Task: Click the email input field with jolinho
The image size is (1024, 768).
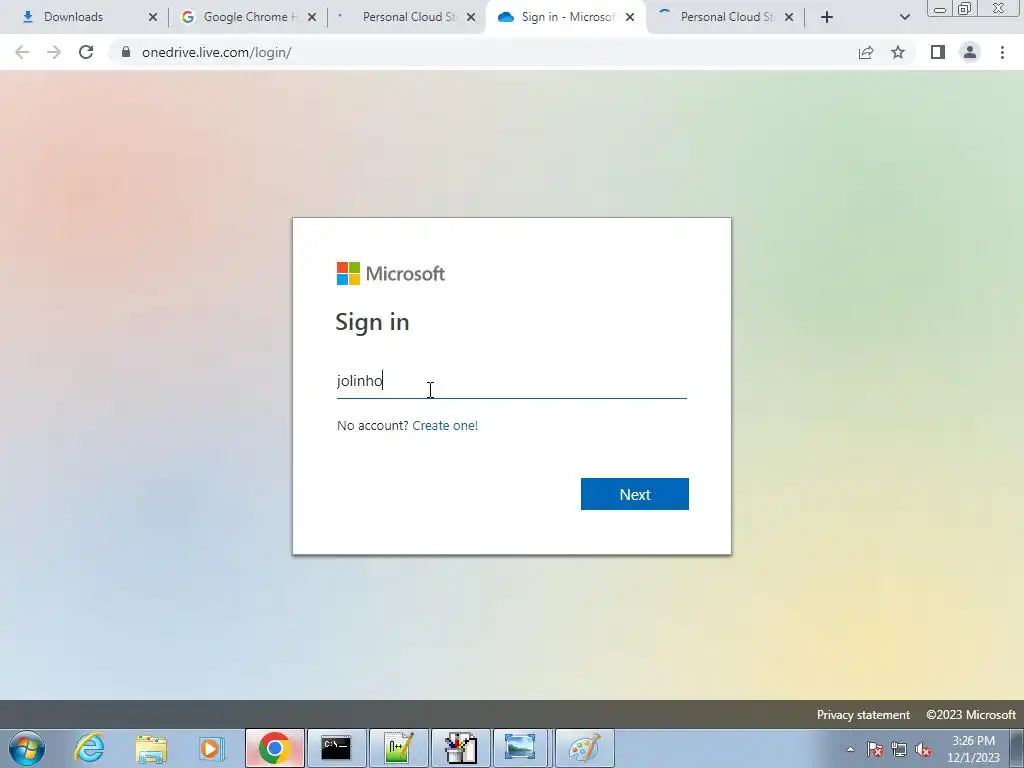Action: [x=511, y=381]
